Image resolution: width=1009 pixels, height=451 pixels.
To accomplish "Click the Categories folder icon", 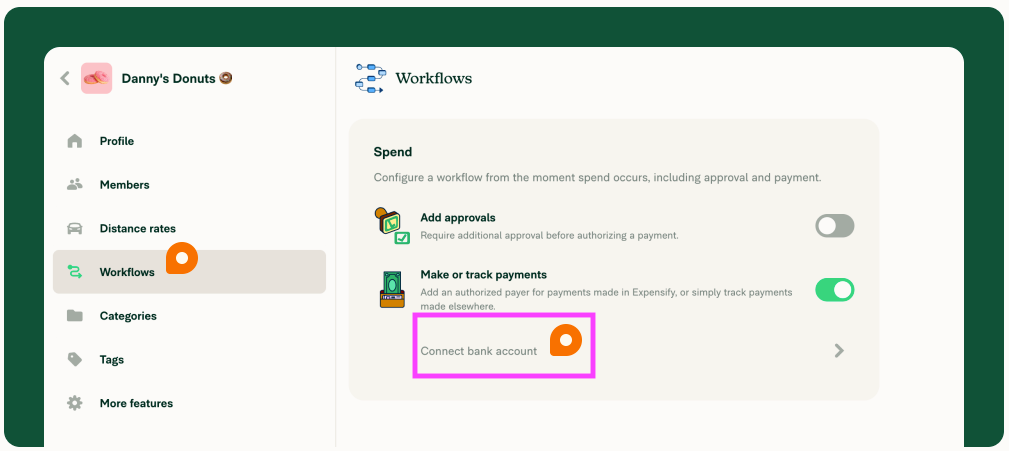I will coord(75,316).
